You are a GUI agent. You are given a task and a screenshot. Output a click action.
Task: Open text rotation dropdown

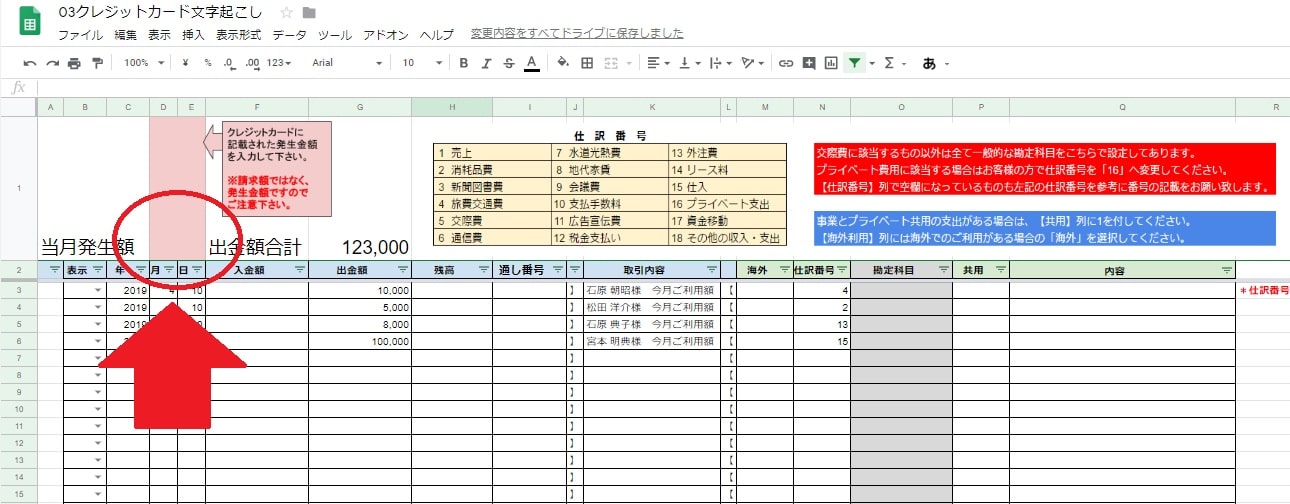(x=752, y=63)
